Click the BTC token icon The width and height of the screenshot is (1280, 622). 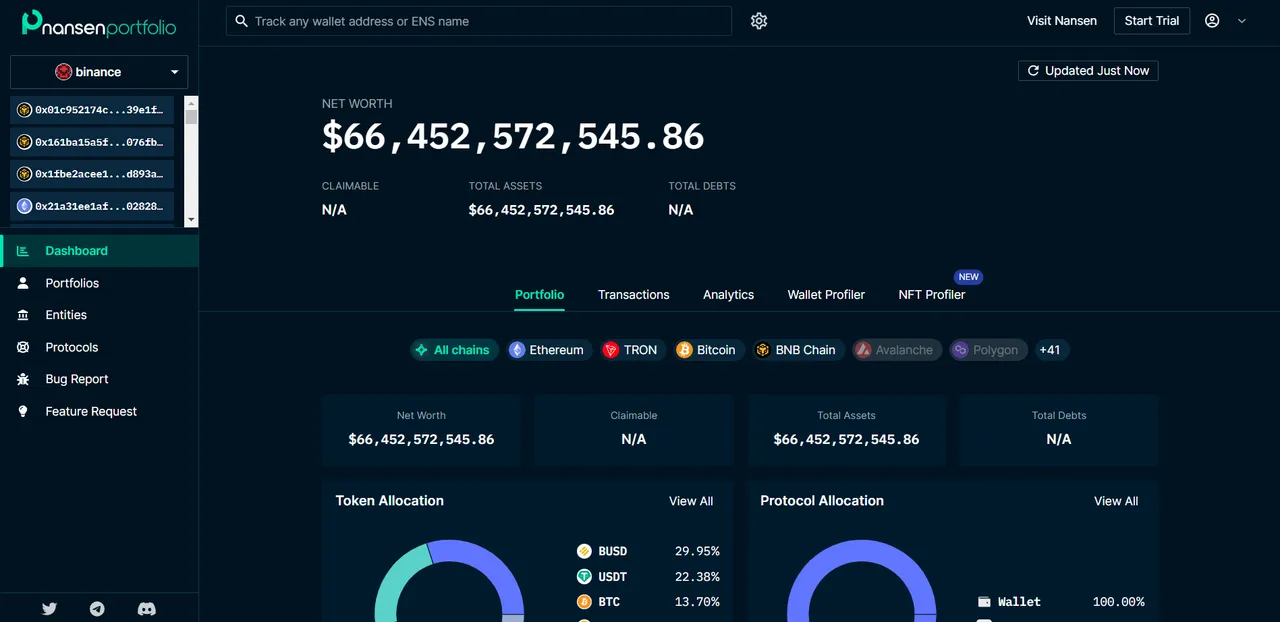584,602
